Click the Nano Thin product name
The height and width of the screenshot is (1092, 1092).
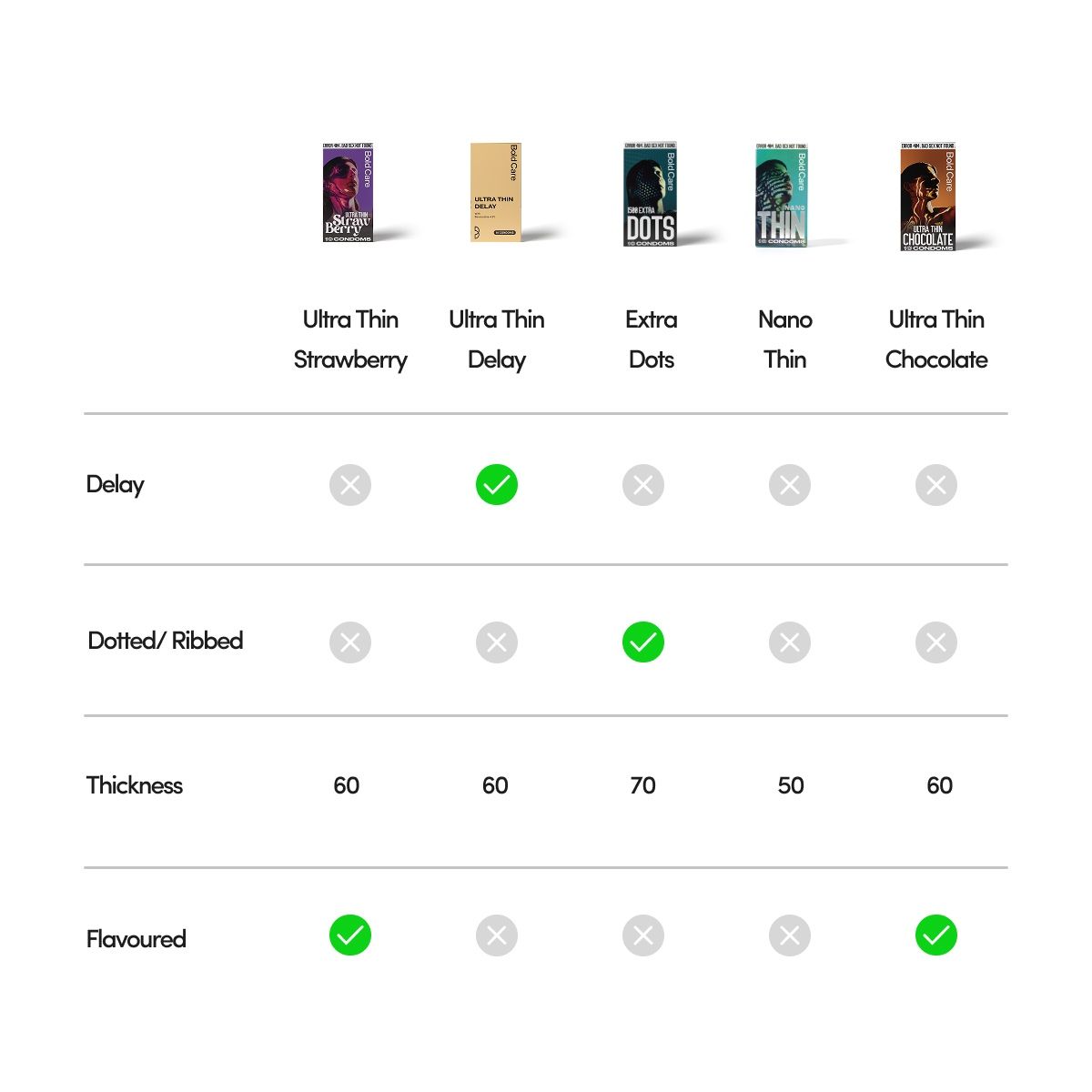pos(785,339)
